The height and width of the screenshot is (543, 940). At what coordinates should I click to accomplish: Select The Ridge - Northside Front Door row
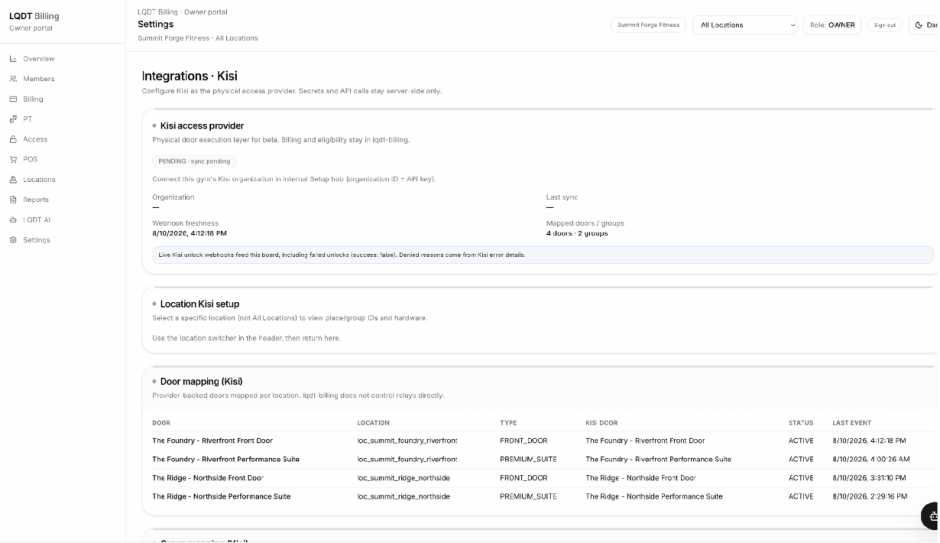tap(540, 478)
